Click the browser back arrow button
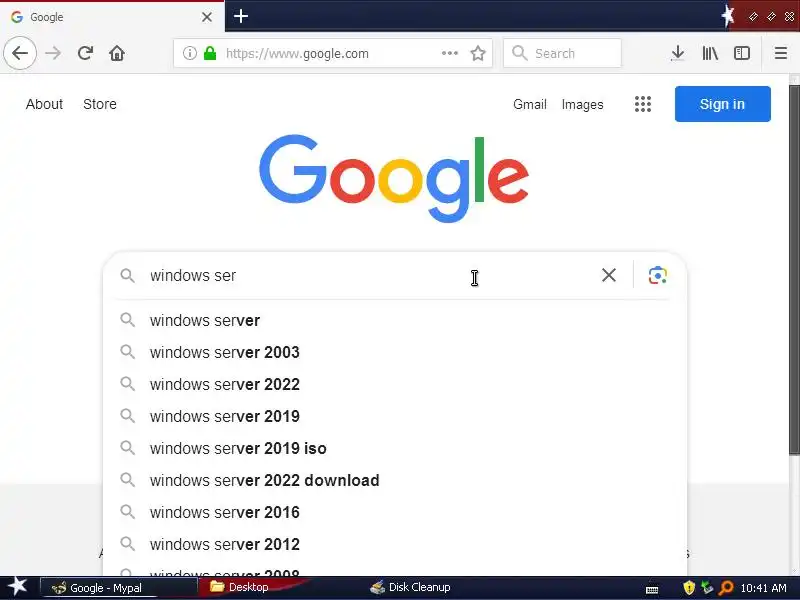Screen dimensions: 800x600 pos(20,53)
